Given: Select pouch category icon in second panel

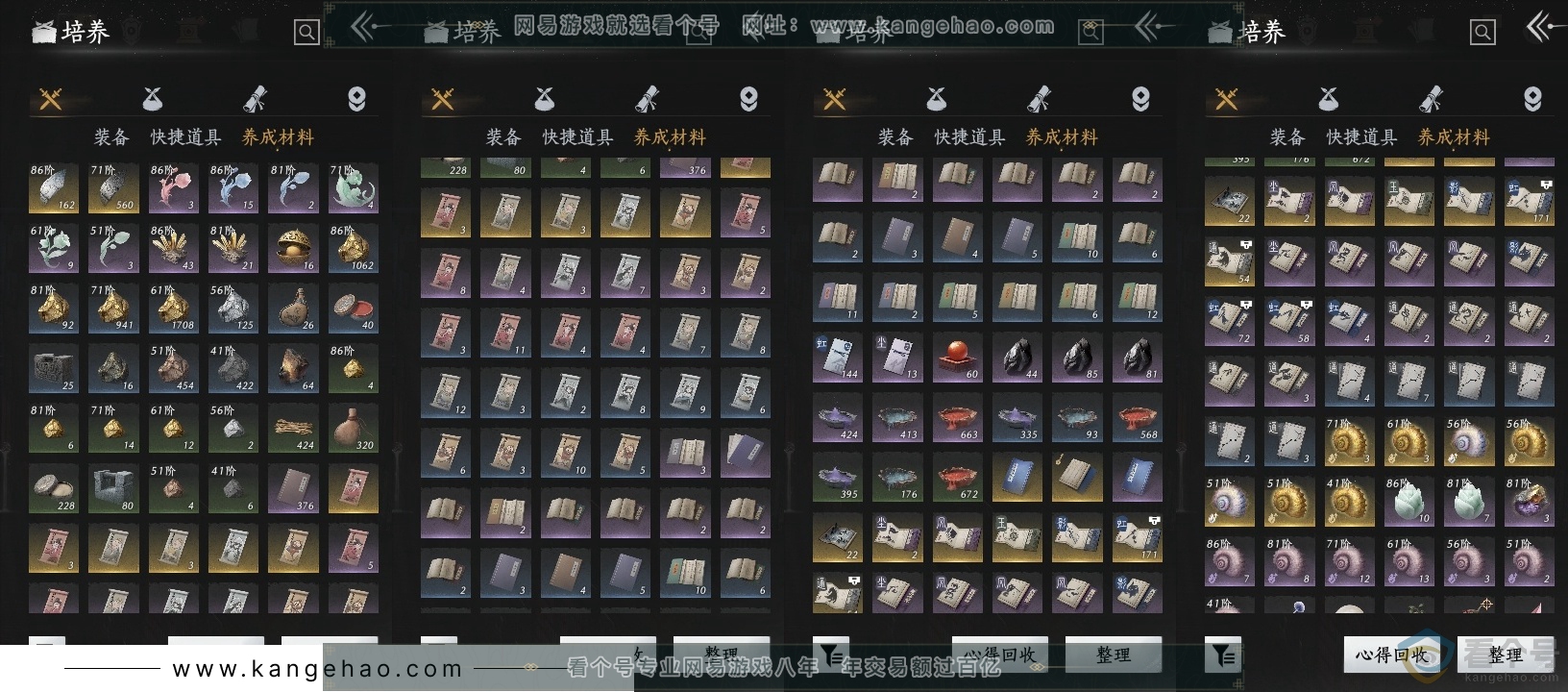Looking at the screenshot, I should (545, 98).
